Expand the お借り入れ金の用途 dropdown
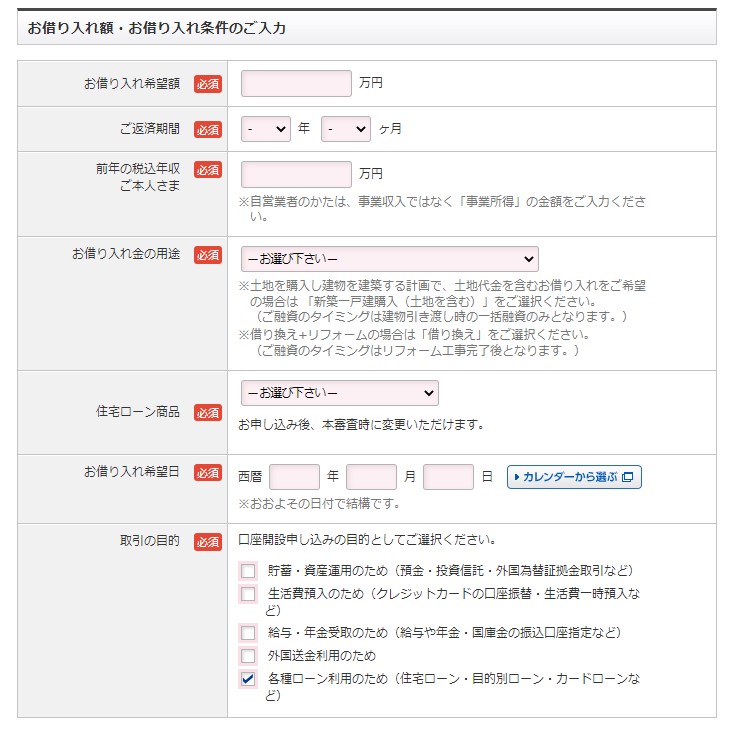 389,259
